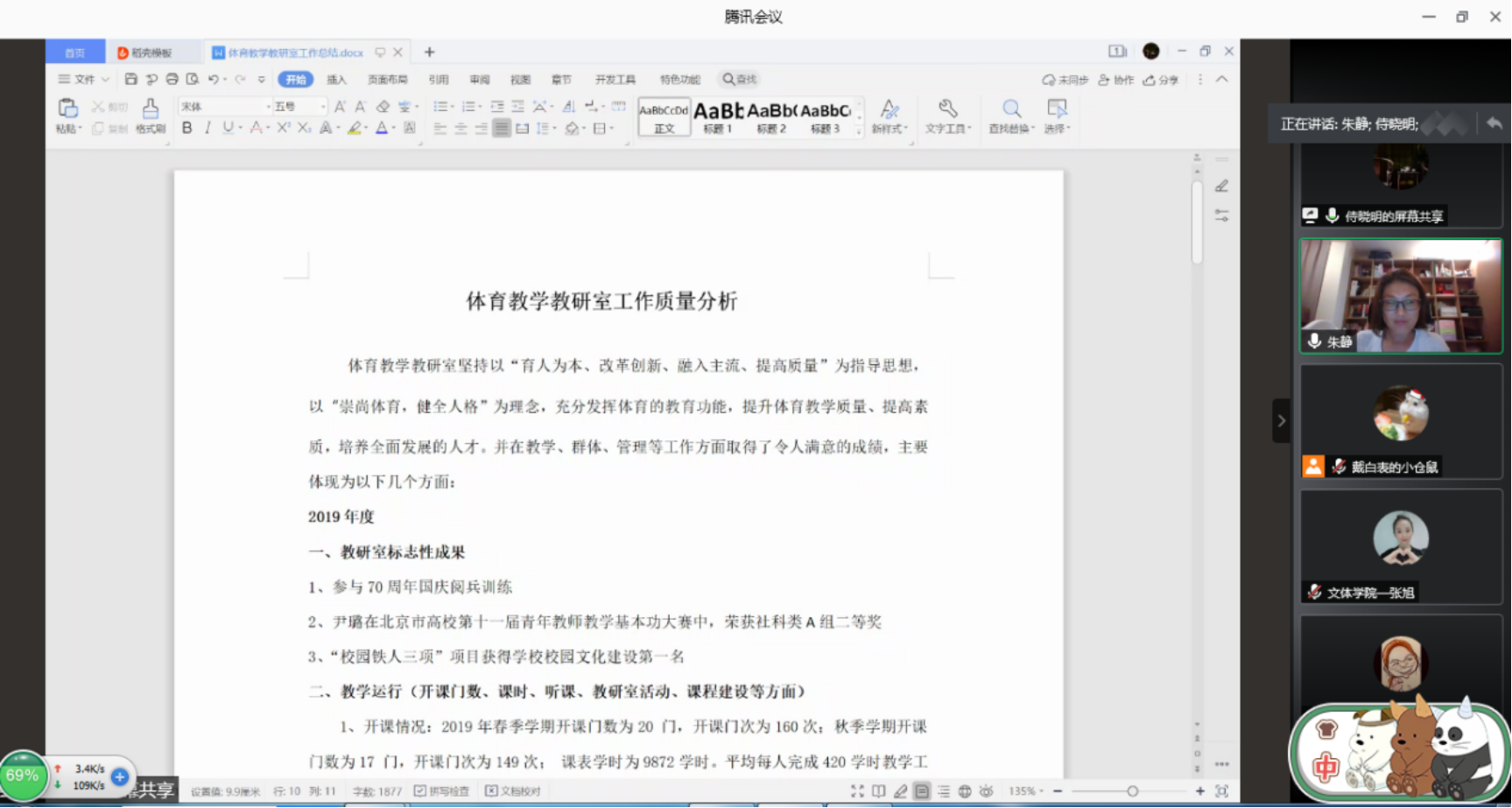Click the Text Tools wrench icon

click(947, 109)
